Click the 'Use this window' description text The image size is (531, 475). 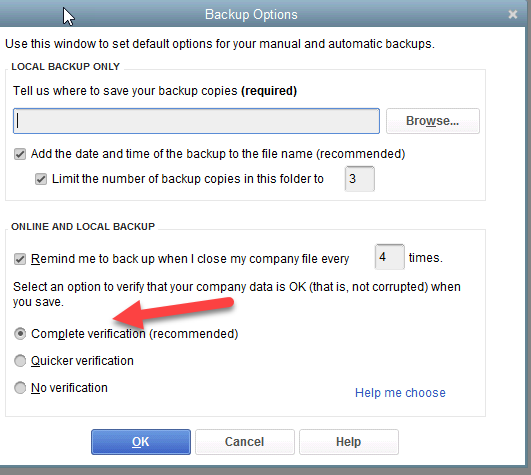click(x=220, y=44)
